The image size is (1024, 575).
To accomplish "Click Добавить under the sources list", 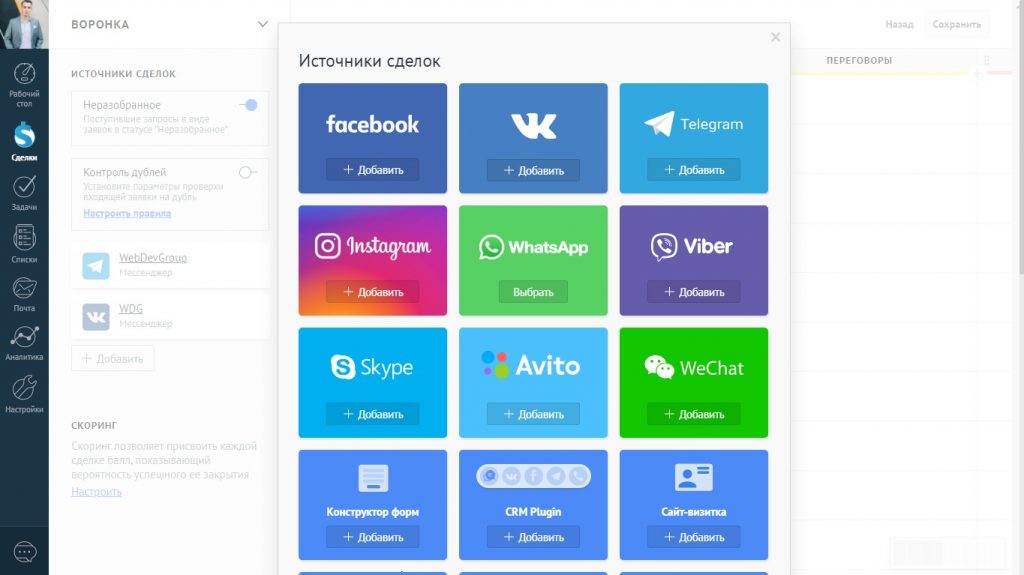I will click(x=112, y=359).
